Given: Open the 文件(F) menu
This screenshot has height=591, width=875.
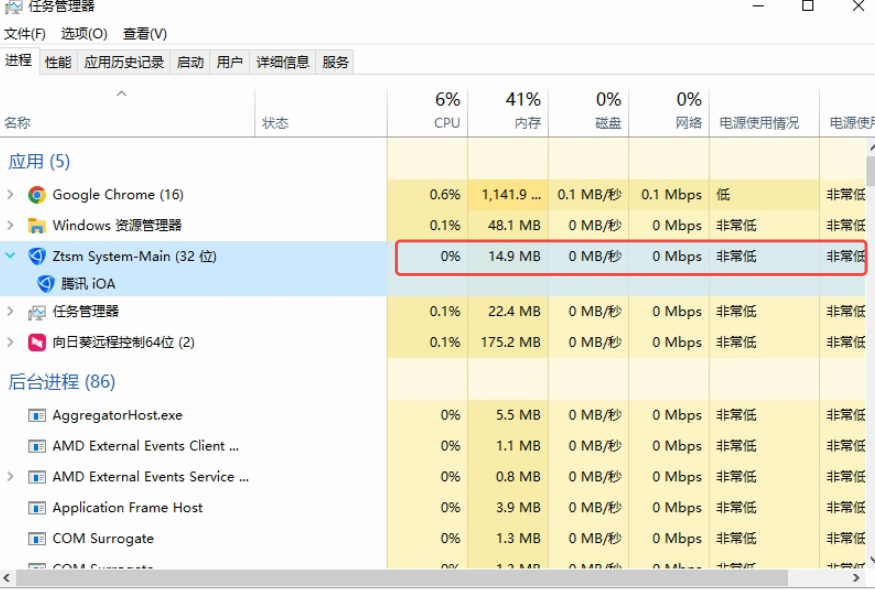Looking at the screenshot, I should point(25,34).
